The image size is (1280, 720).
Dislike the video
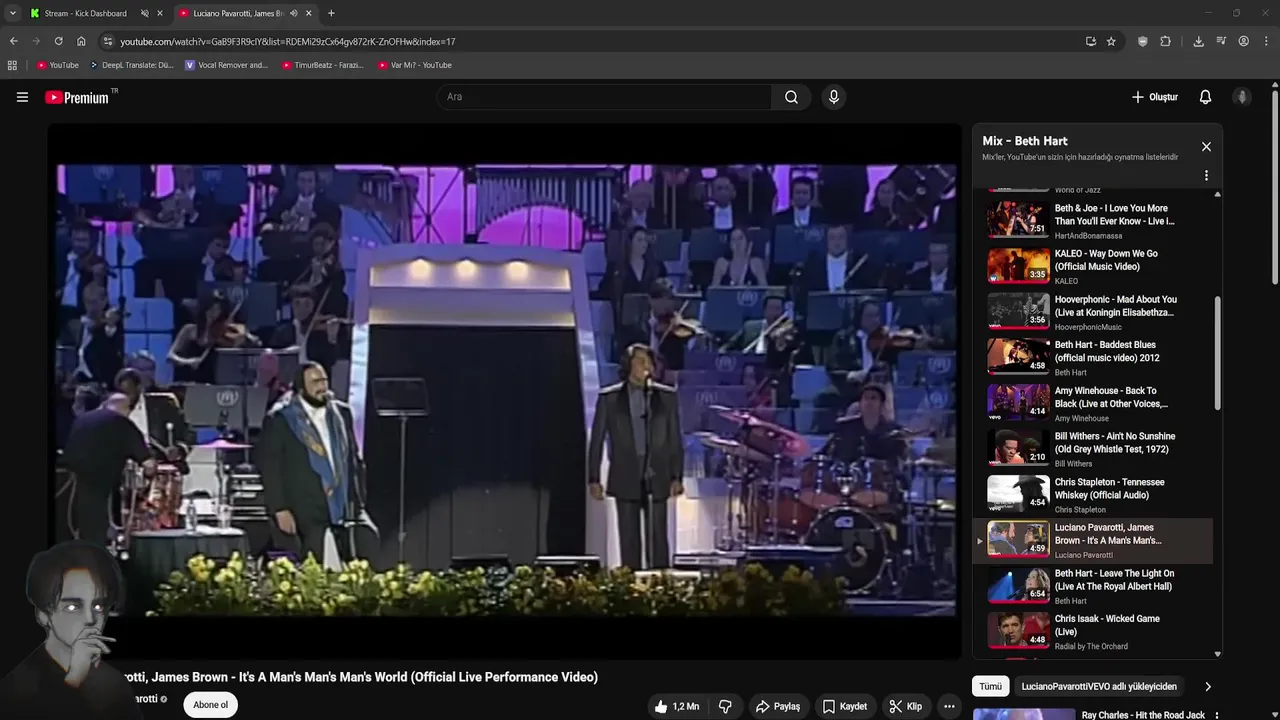pos(725,706)
